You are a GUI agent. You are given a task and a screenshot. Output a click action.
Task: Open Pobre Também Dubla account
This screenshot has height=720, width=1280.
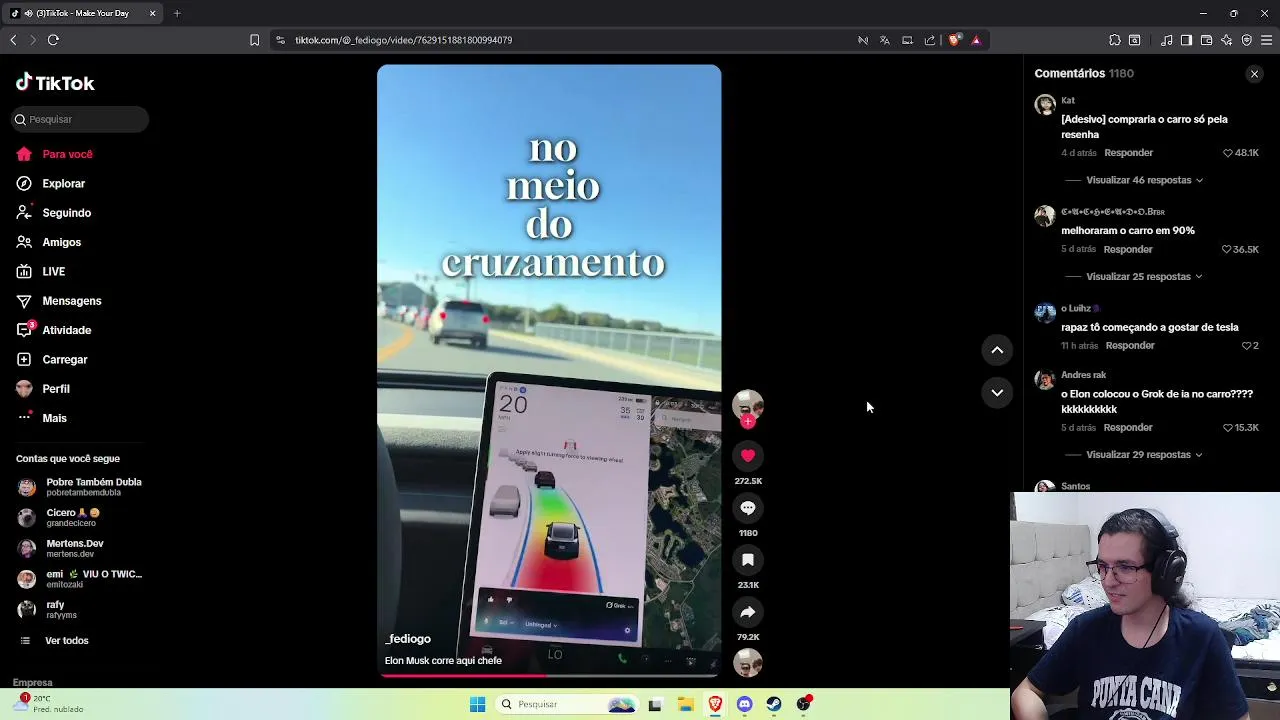(80, 487)
